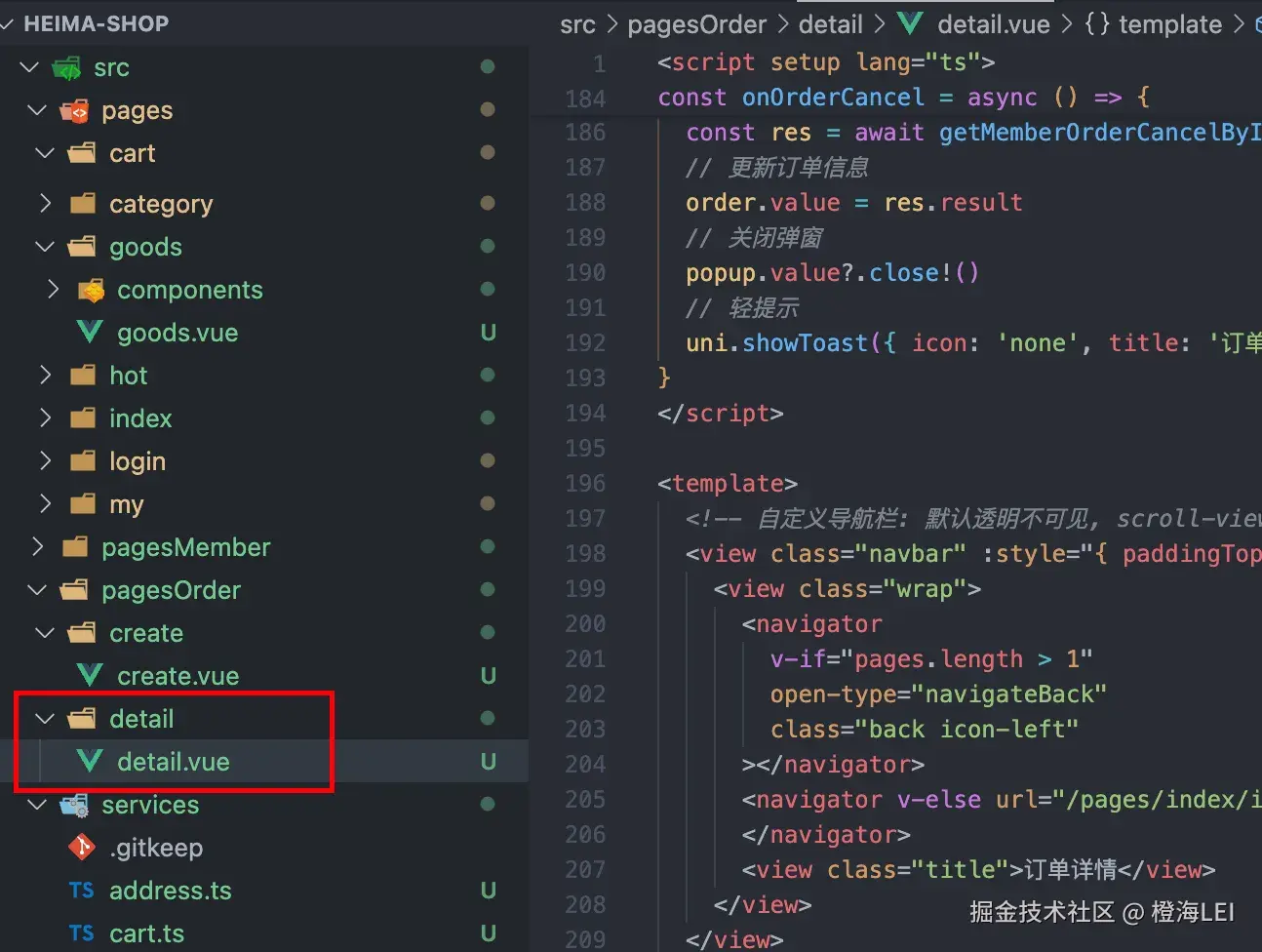Click the category folder icon
Image resolution: width=1262 pixels, height=952 pixels.
click(x=83, y=203)
